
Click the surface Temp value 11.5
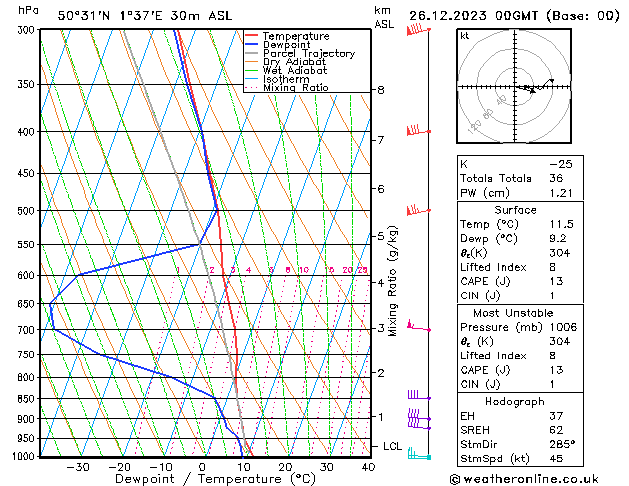point(561,224)
